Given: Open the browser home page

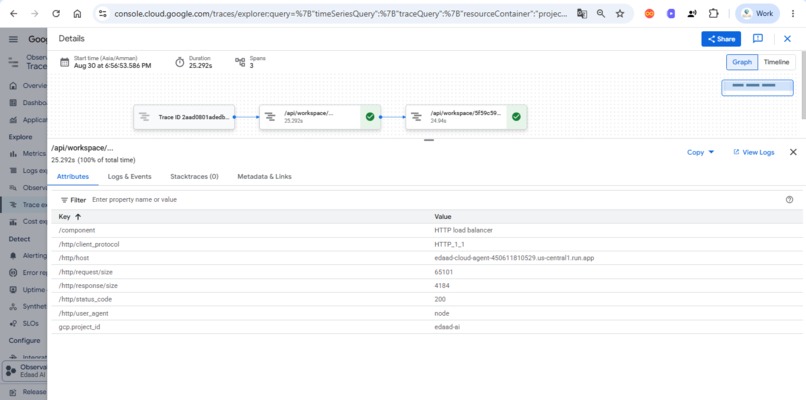Looking at the screenshot, I should (77, 14).
